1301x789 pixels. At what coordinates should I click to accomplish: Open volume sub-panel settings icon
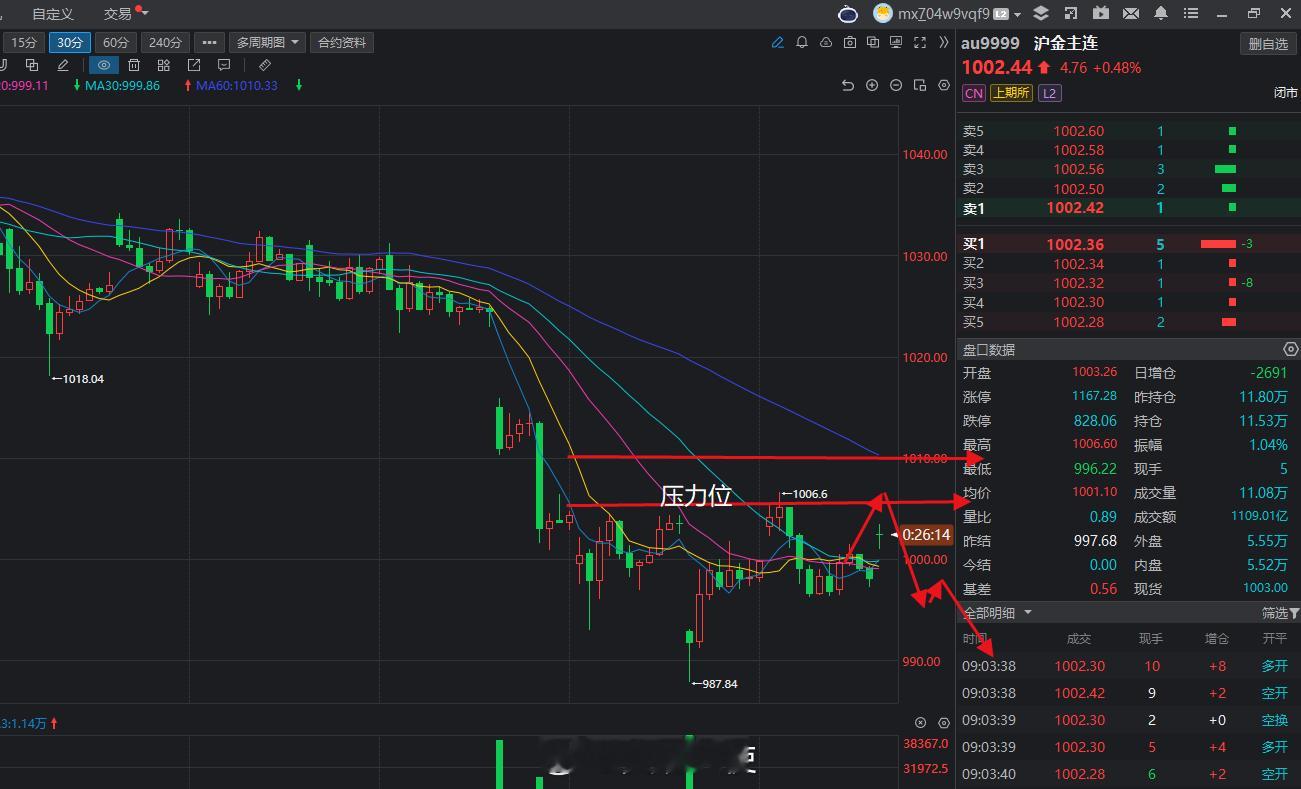(944, 722)
